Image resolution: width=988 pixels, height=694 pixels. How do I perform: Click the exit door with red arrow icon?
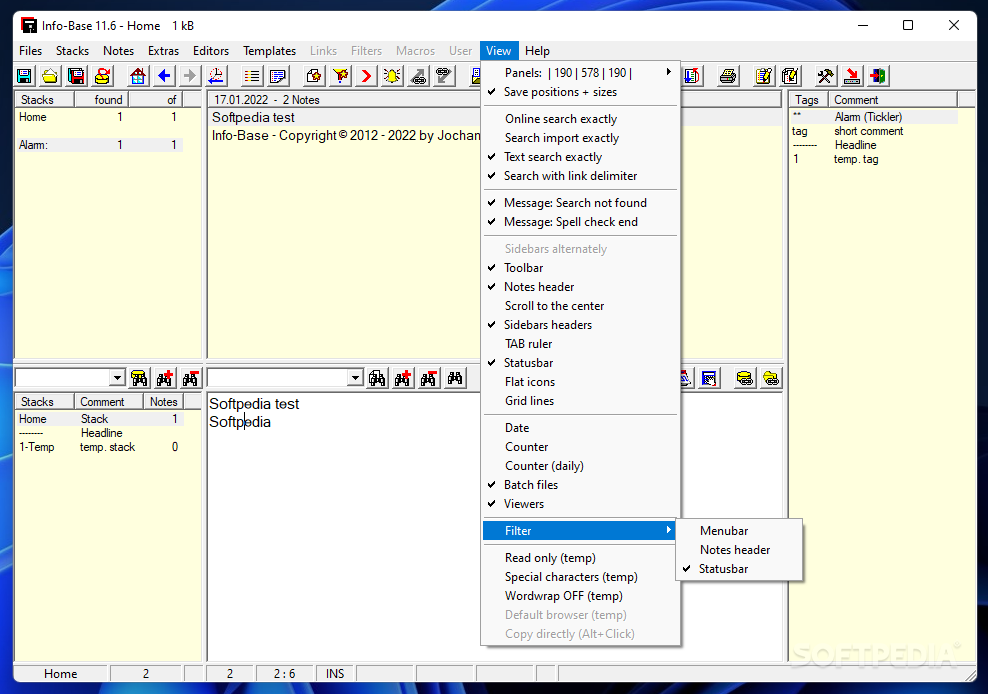878,76
